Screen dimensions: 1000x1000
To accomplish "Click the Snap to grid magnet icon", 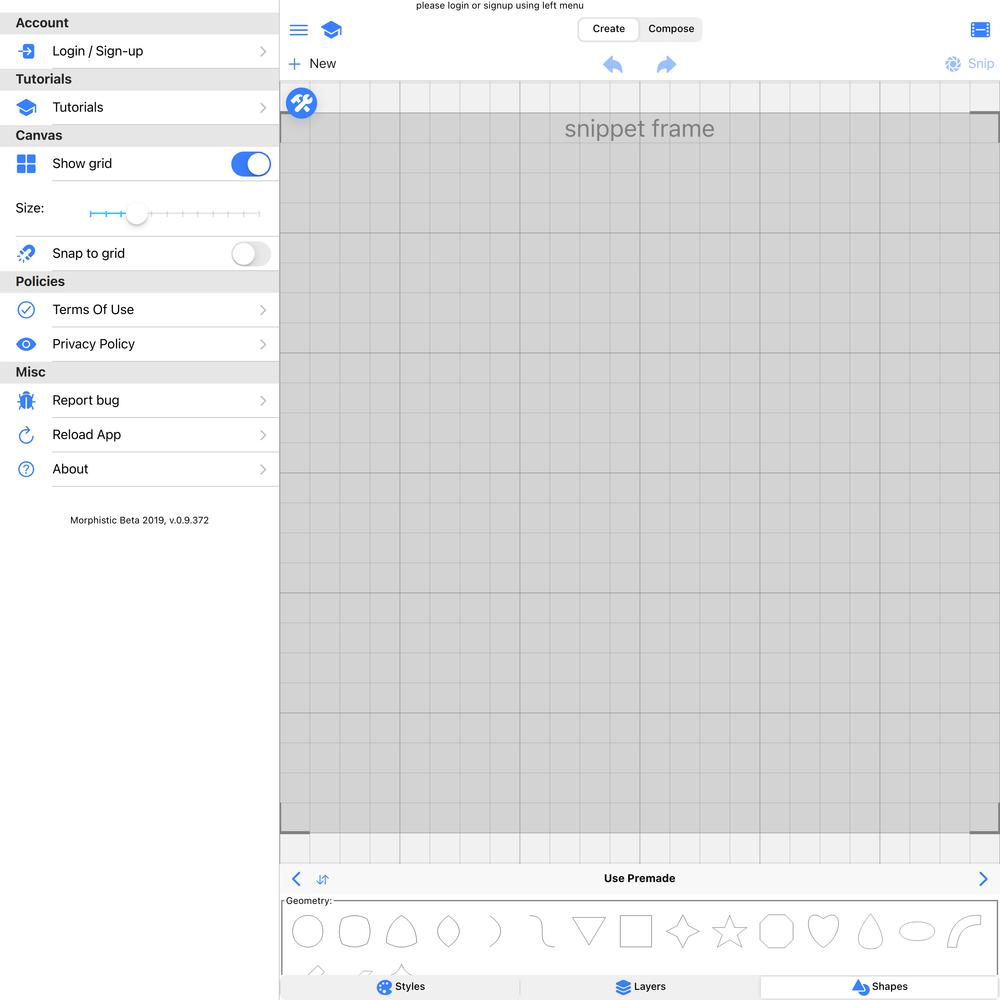I will tap(26, 254).
